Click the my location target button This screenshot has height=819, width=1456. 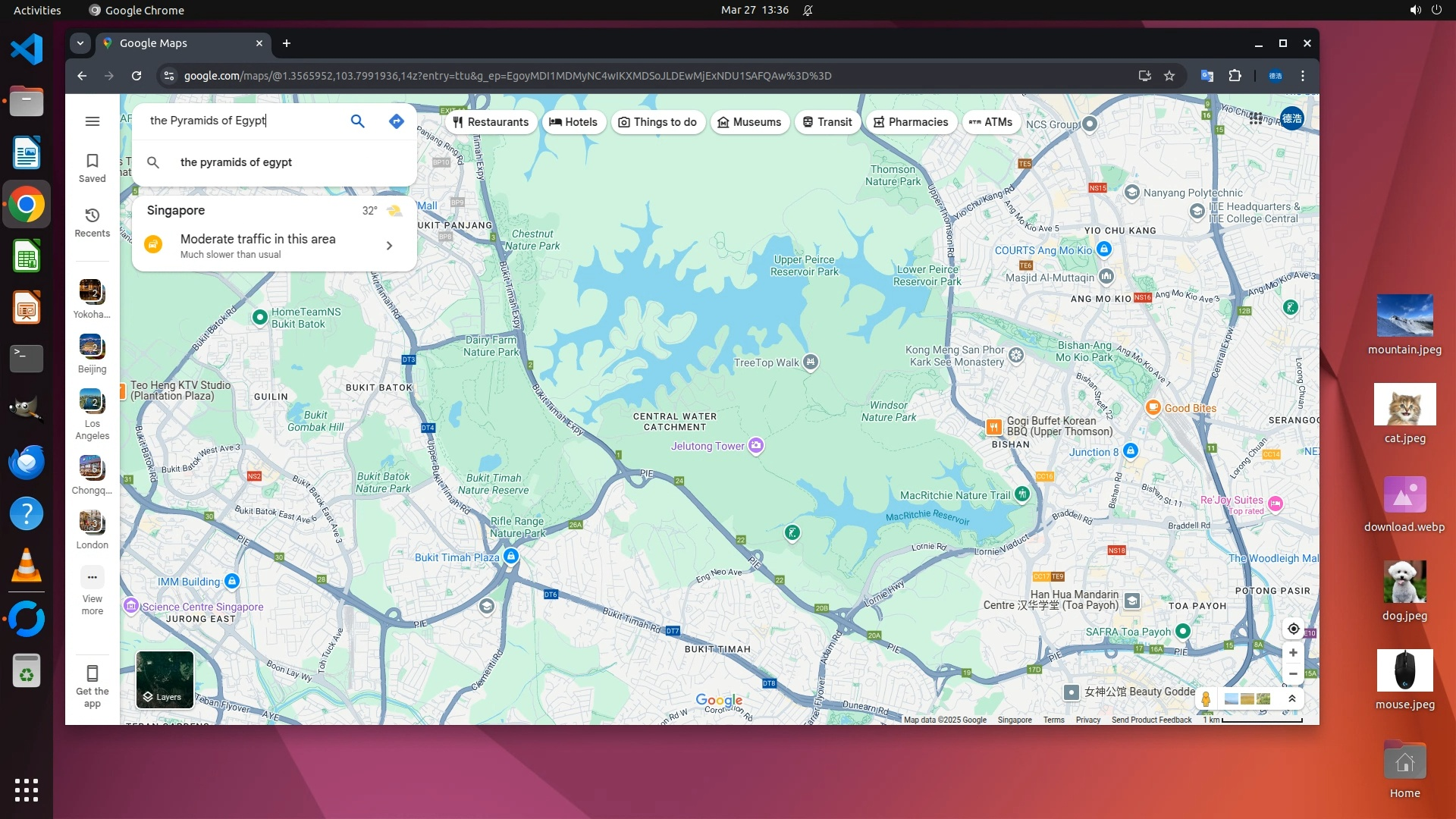(x=1293, y=629)
